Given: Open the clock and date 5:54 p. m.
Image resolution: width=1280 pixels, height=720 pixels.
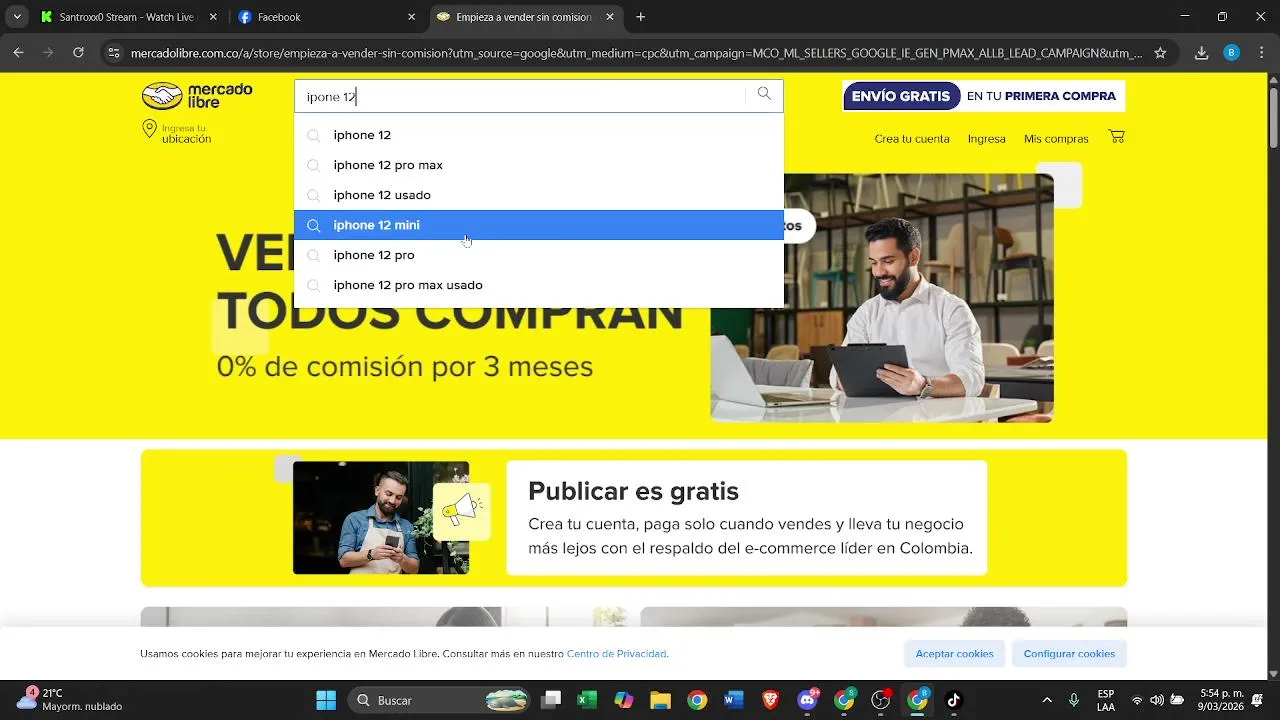Looking at the screenshot, I should 1220,700.
